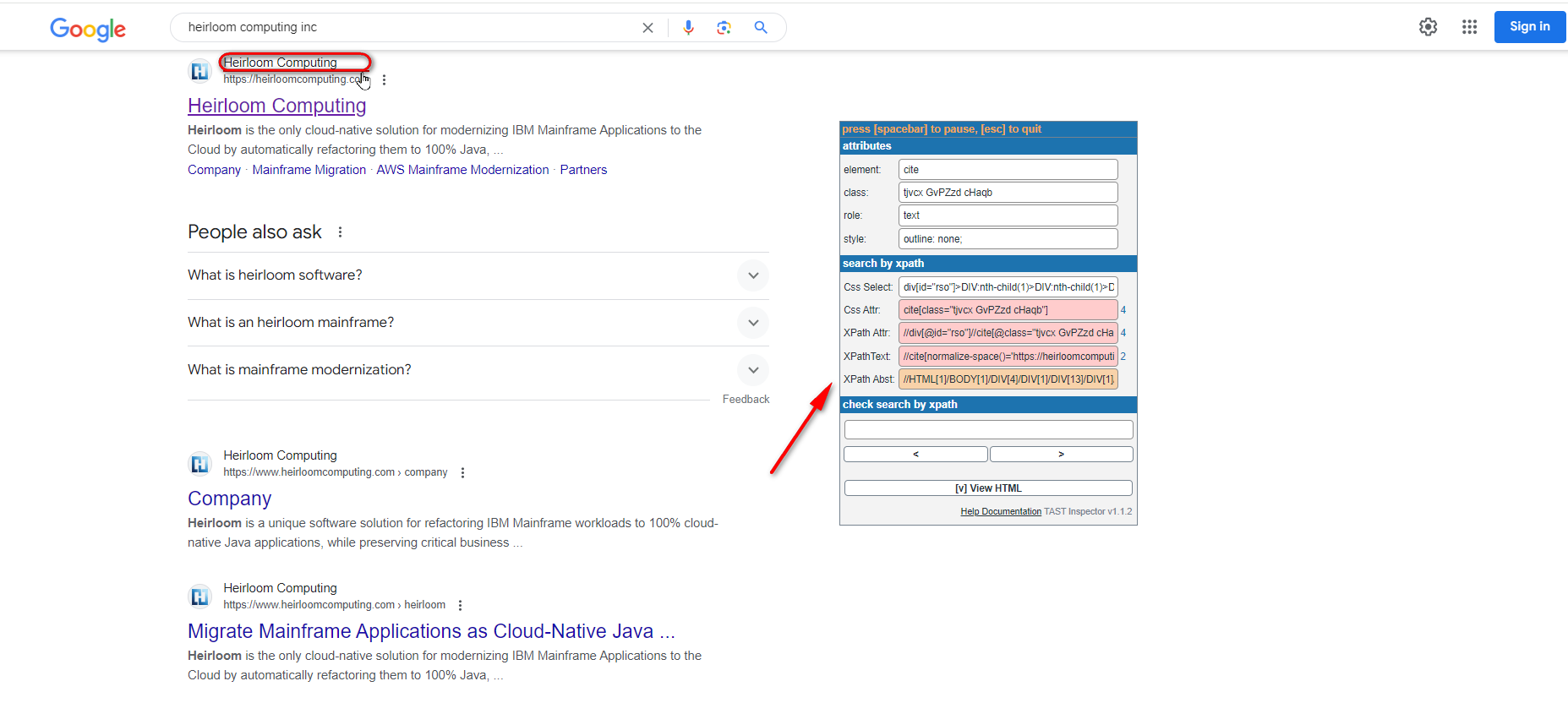1568x703 pixels.
Task: Toggle the [v] View HTML button
Action: pyautogui.click(x=988, y=488)
